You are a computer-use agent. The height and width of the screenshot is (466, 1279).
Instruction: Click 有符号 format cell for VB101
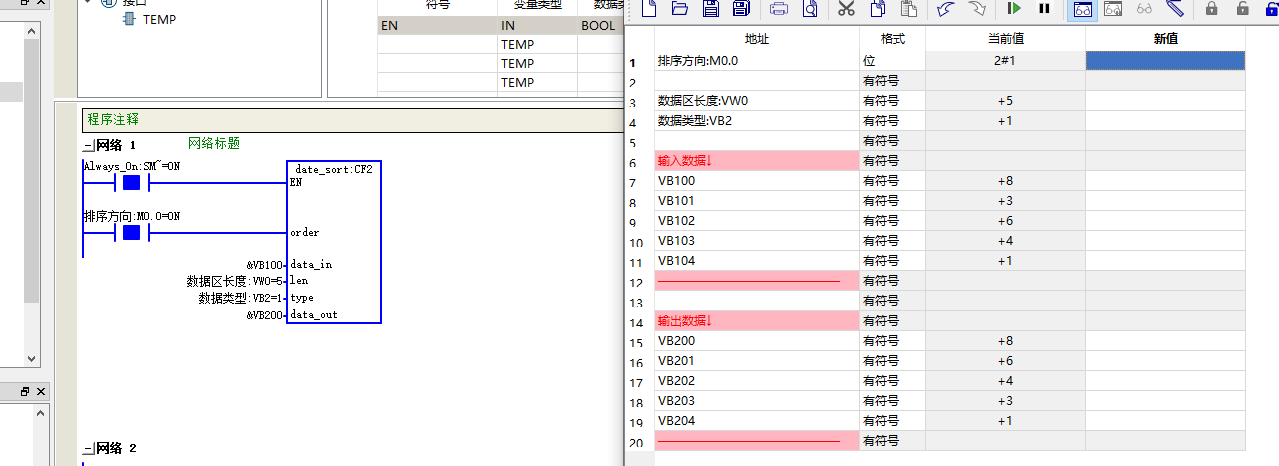tap(892, 201)
